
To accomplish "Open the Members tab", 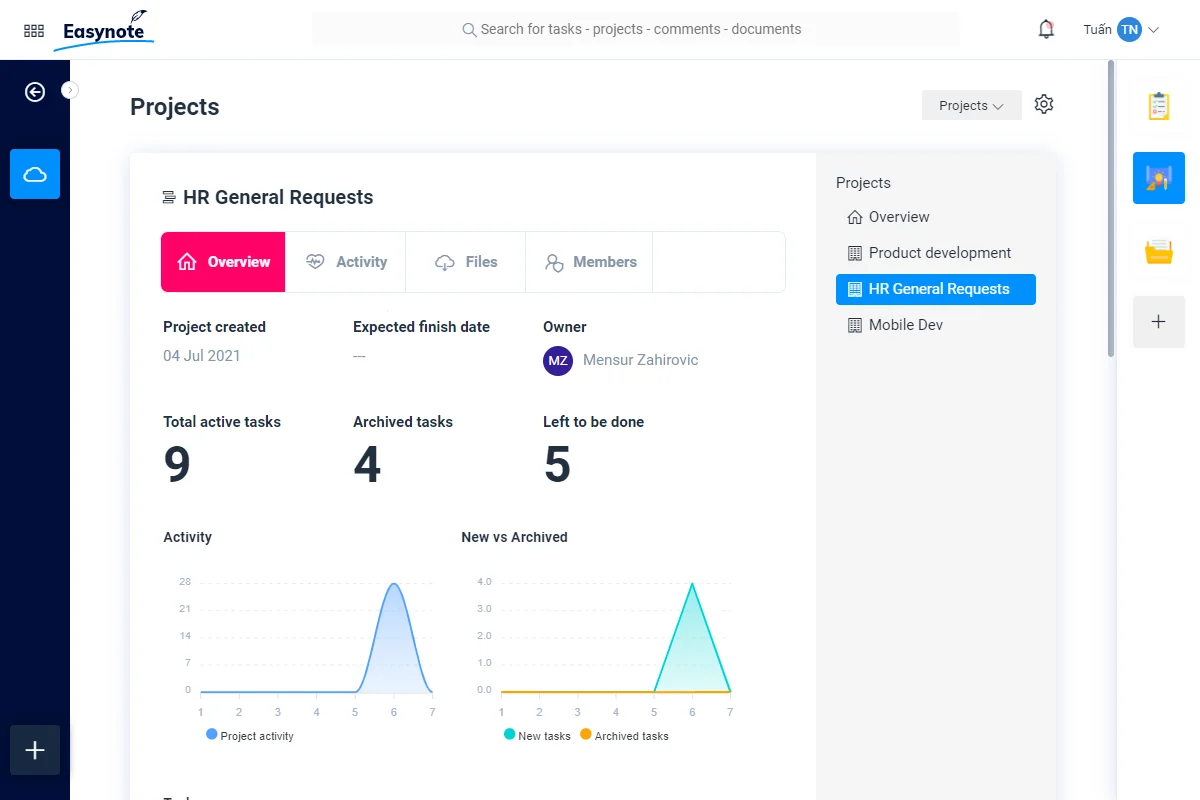I will (590, 262).
